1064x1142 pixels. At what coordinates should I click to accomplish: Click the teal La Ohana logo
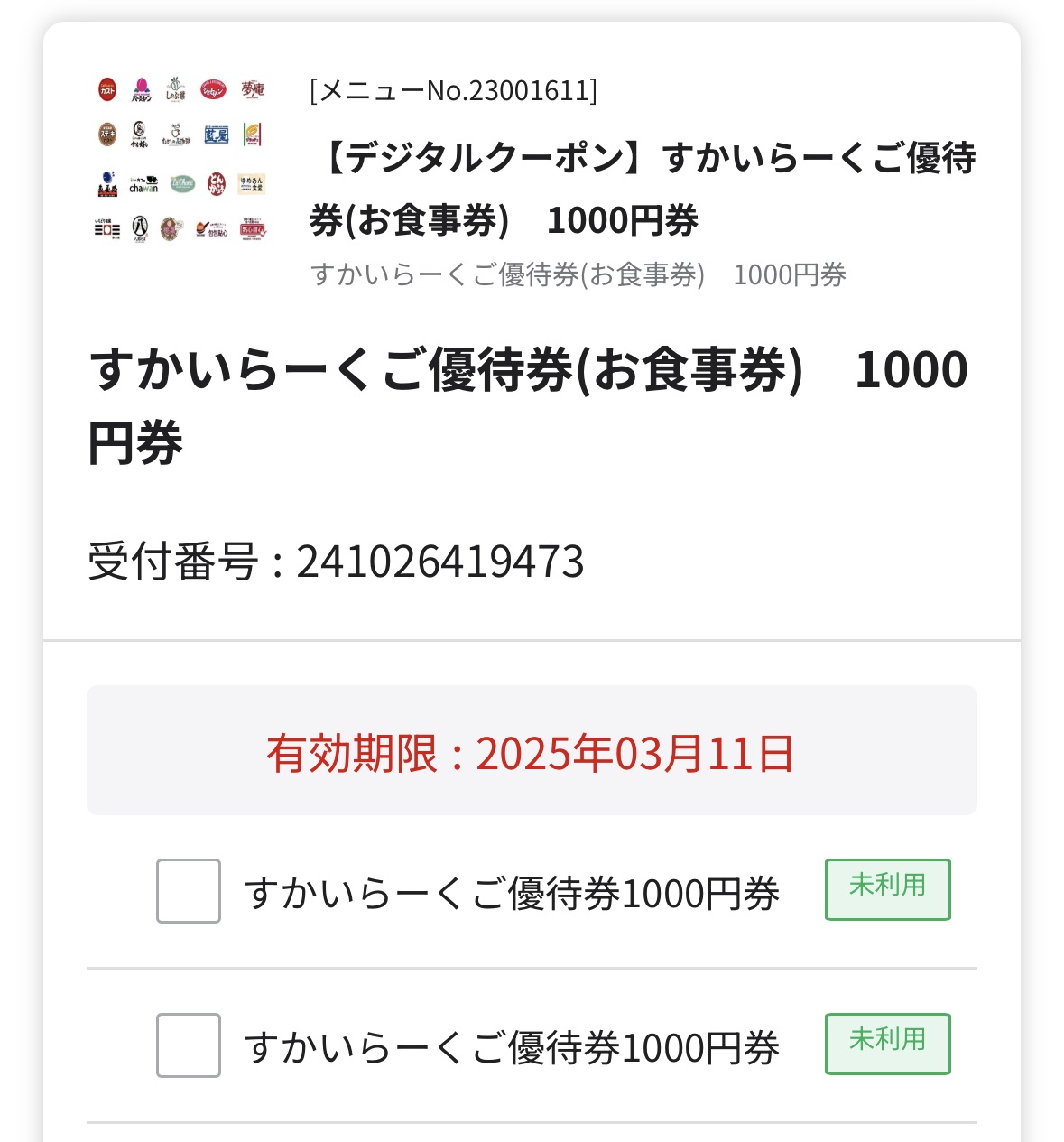click(182, 183)
